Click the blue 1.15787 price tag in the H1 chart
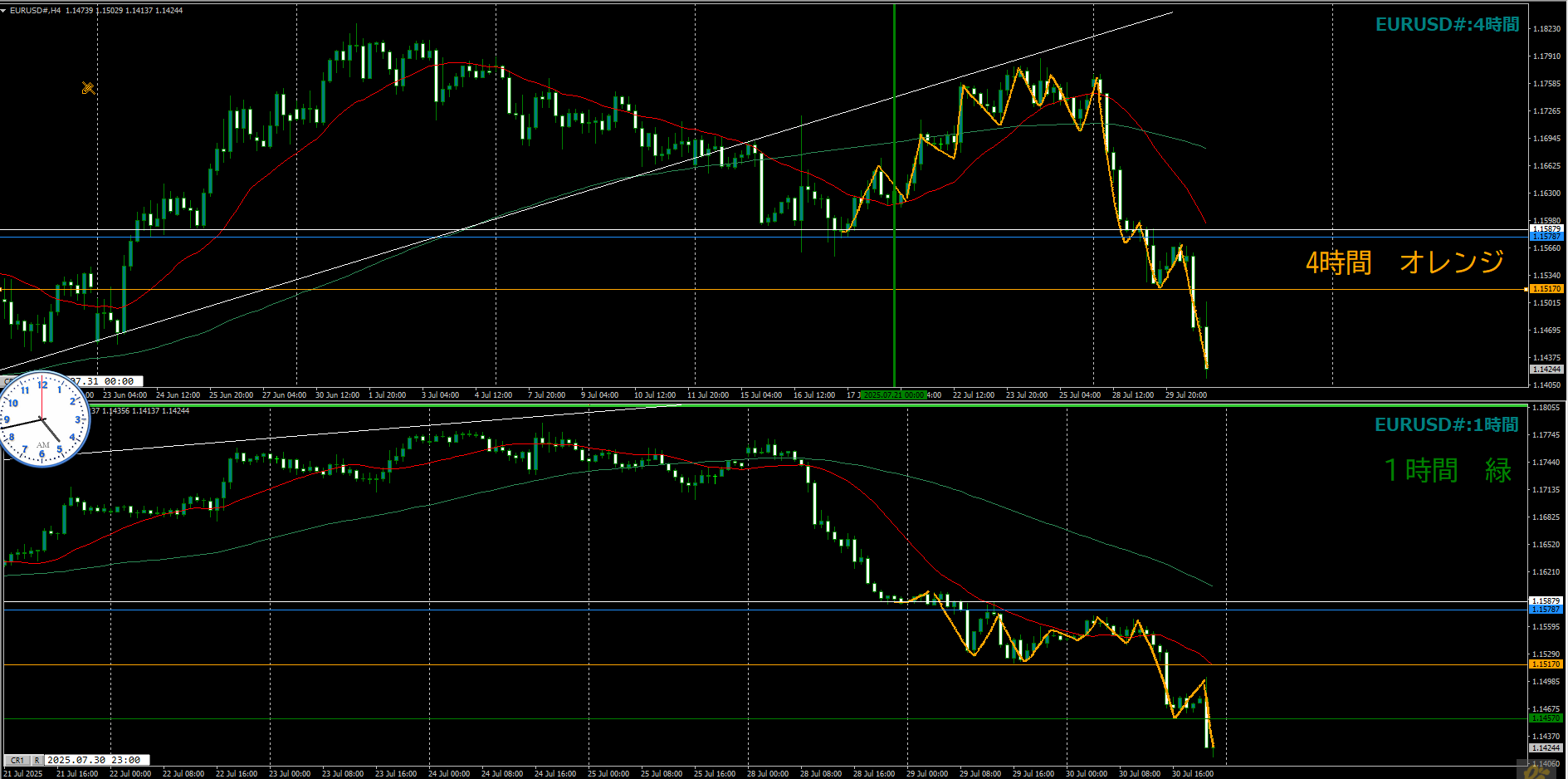 (x=1546, y=610)
